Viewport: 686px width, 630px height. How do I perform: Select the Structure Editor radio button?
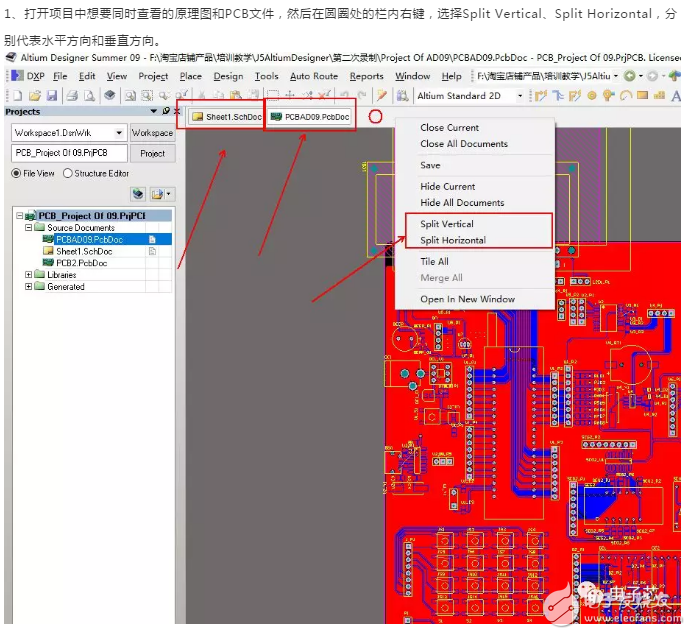click(67, 174)
